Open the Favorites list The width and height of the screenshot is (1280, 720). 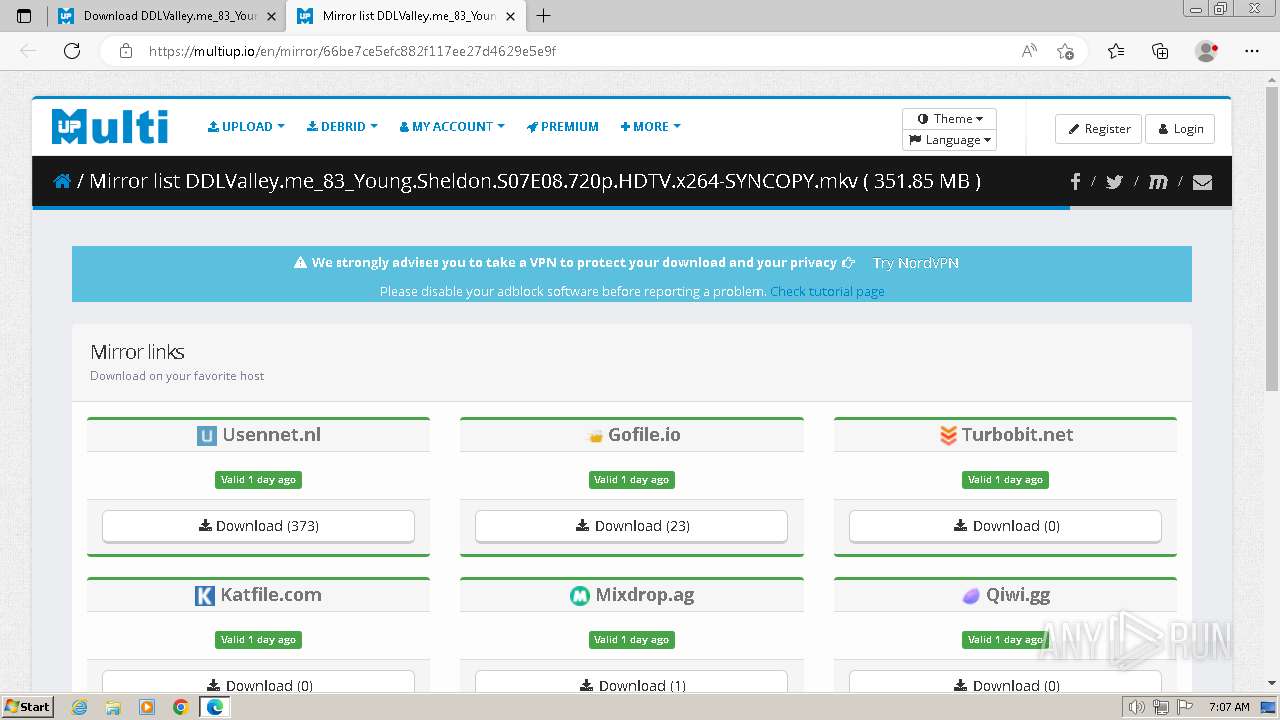click(1116, 50)
